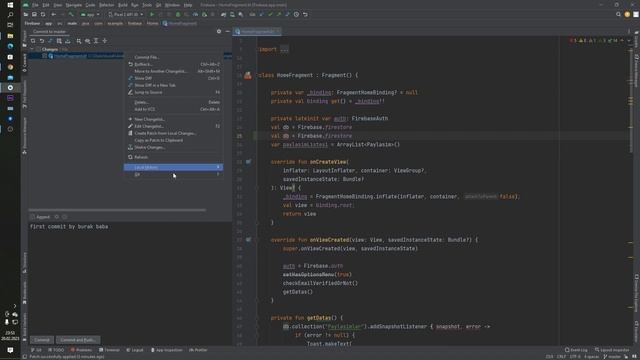The height and width of the screenshot is (360, 640).
Task: Choose Jump to Source from context menu
Action: coord(173,92)
